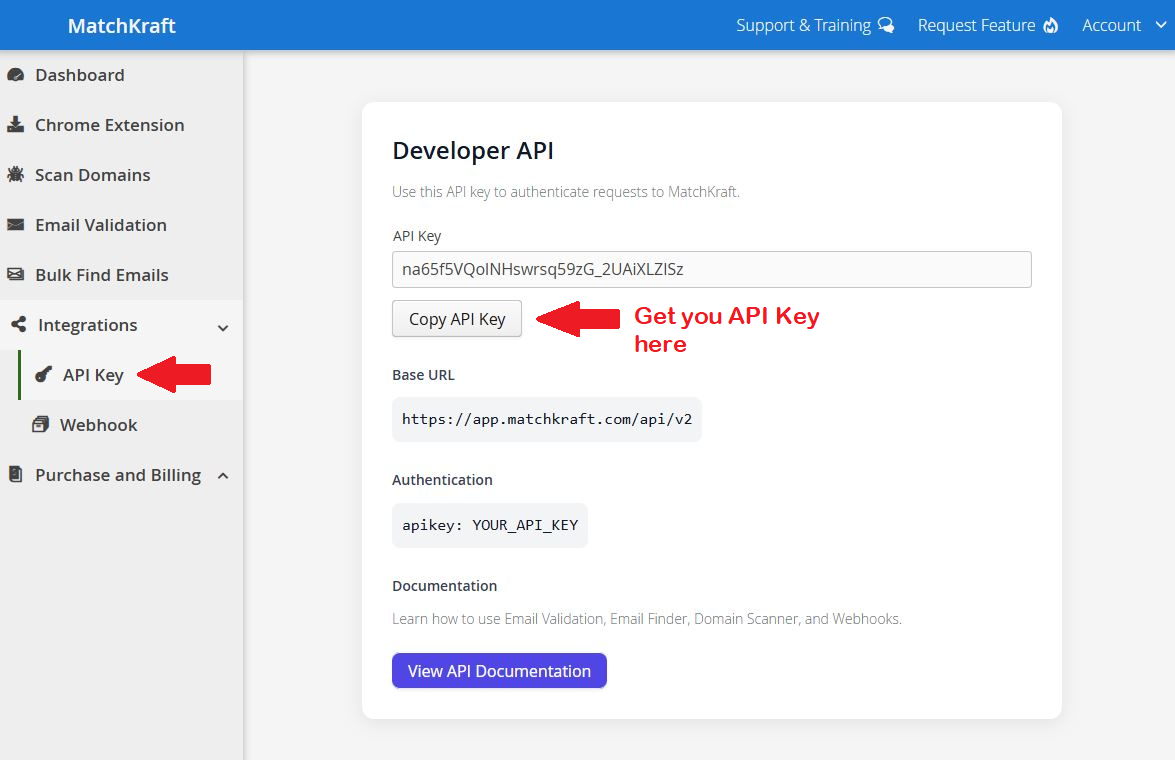
Task: Click the Documentation label
Action: tap(444, 586)
